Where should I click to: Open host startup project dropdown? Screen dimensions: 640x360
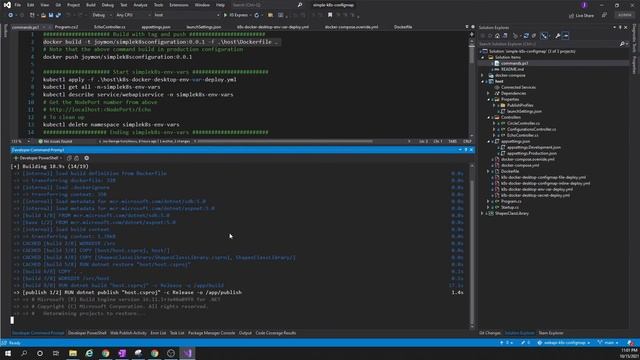tap(186, 15)
